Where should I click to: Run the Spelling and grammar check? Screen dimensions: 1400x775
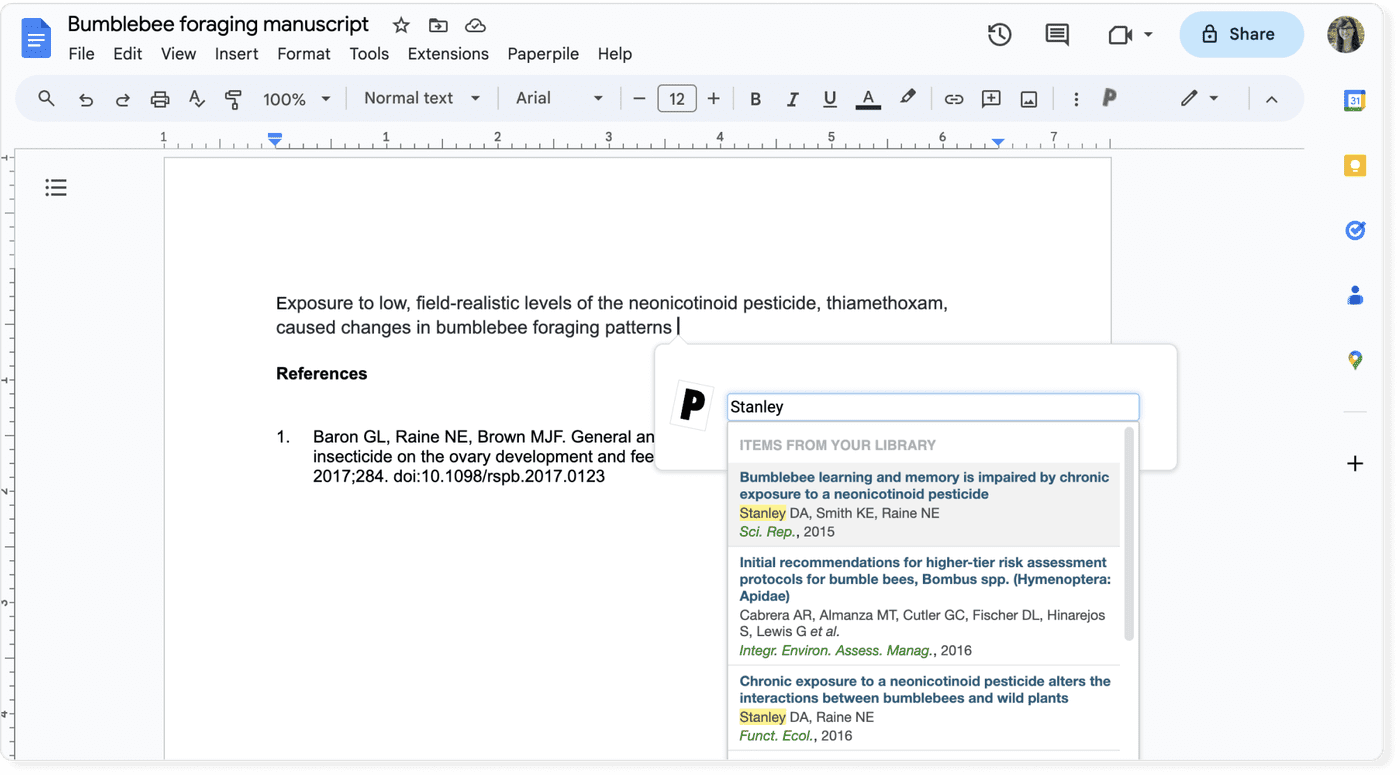coord(196,98)
